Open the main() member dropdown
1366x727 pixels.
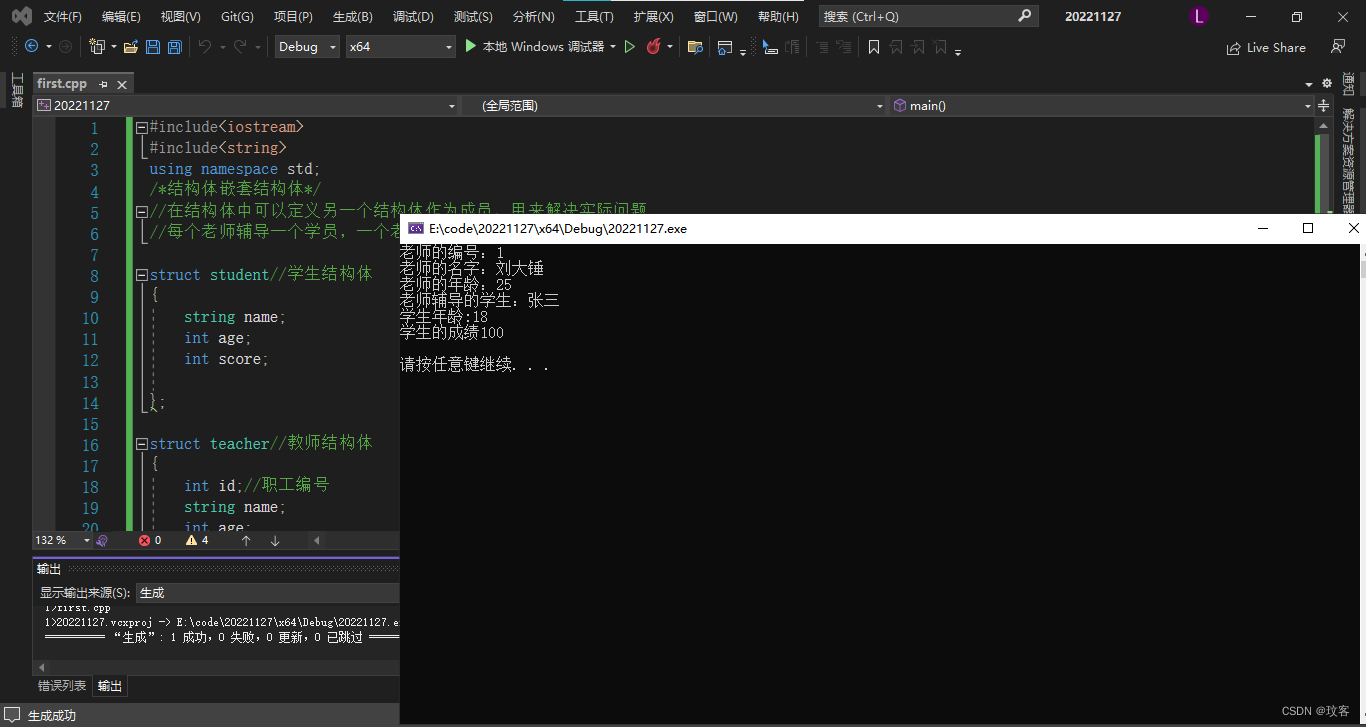[1102, 105]
